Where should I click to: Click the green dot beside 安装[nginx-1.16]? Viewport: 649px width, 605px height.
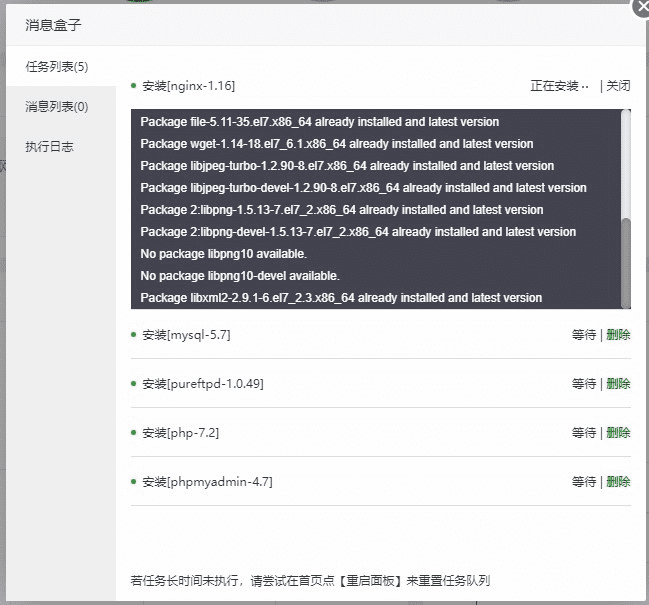[133, 85]
